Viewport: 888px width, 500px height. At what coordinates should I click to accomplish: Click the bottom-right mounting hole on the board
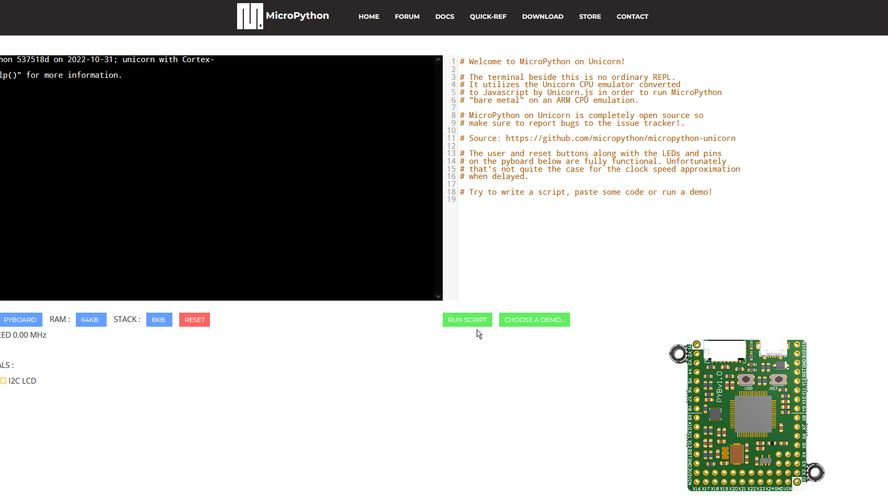point(815,472)
